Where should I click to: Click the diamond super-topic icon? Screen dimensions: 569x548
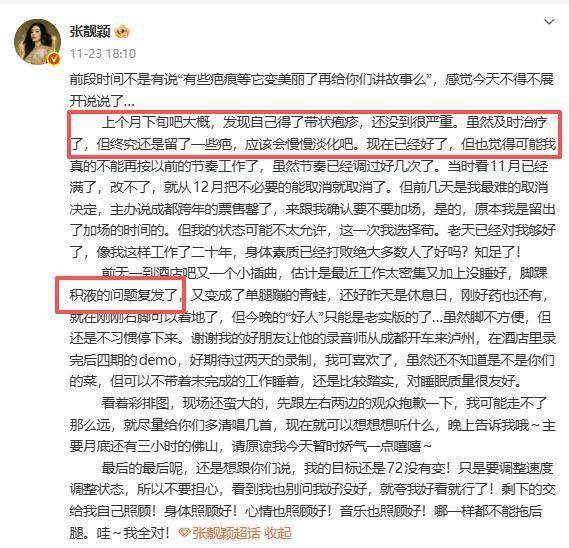[184, 533]
